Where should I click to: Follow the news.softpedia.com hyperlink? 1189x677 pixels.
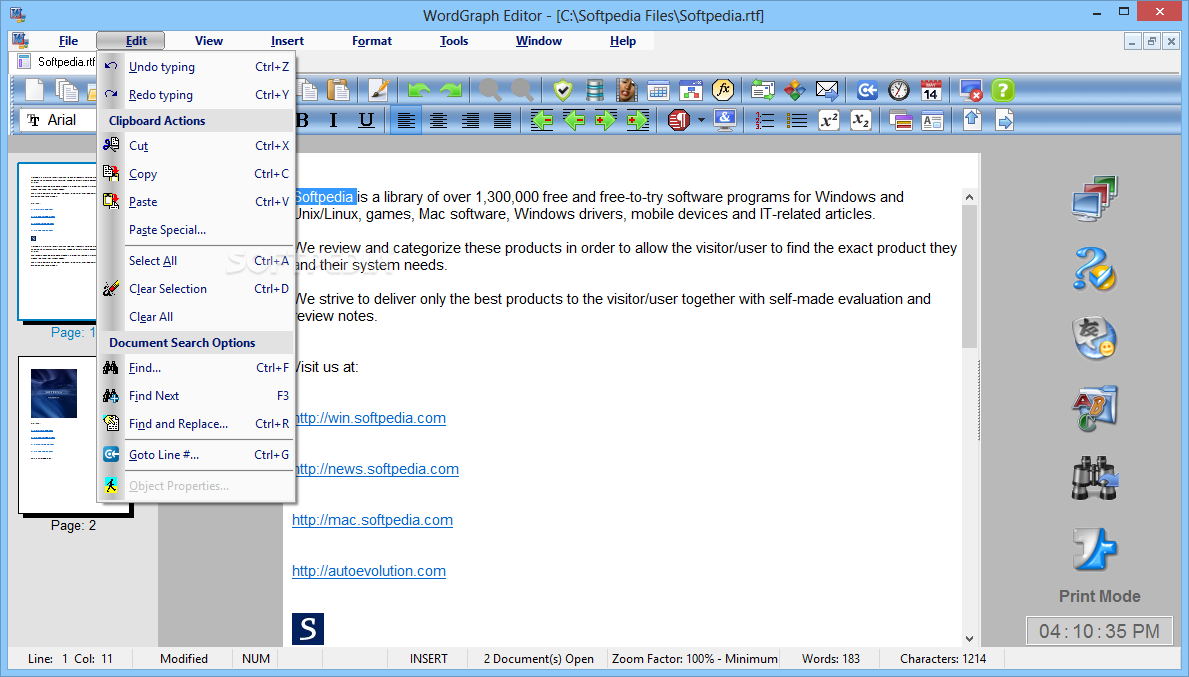click(x=377, y=469)
